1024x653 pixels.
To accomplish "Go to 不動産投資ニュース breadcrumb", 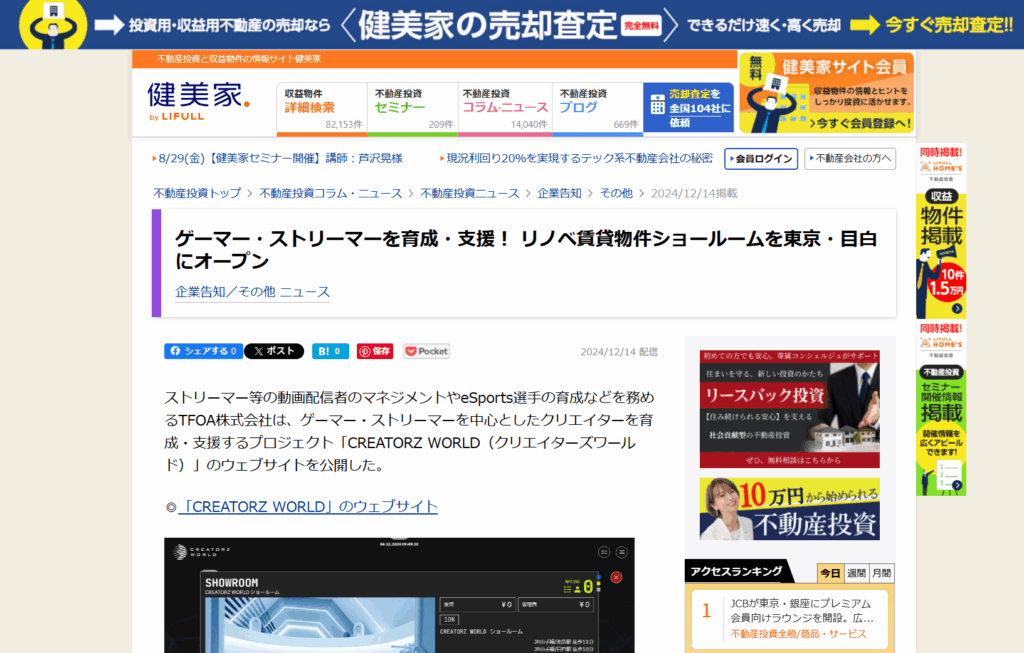I will 470,193.
